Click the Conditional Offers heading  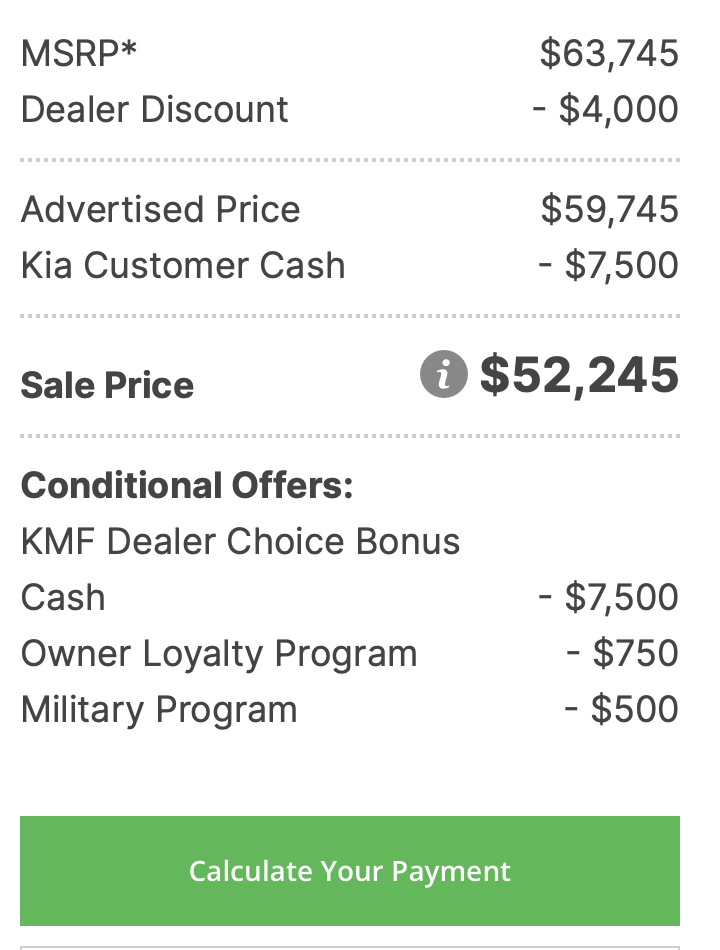[x=187, y=486]
